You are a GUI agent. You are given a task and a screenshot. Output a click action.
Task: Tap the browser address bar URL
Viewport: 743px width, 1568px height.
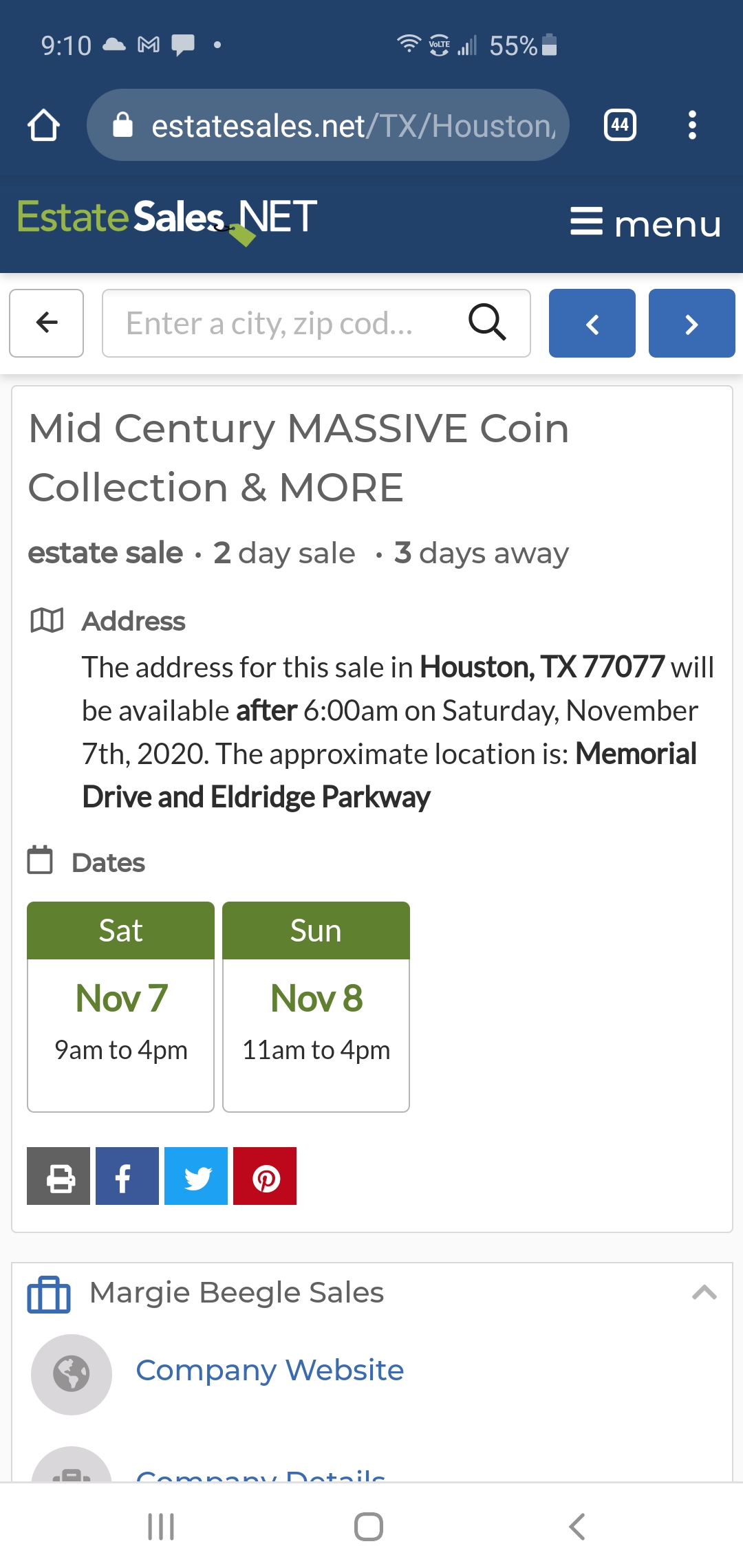click(x=328, y=125)
